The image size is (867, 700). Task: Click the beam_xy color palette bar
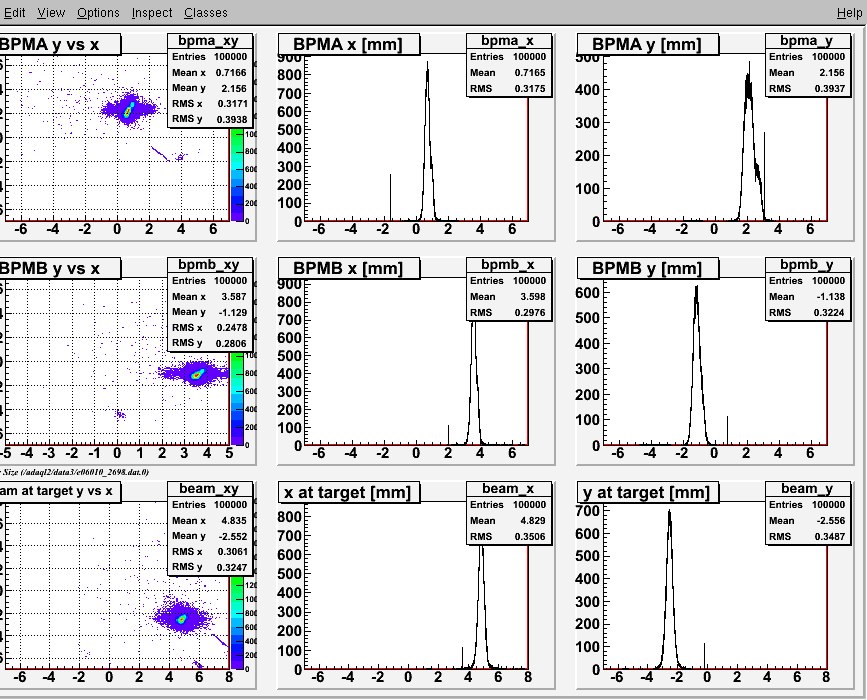(x=237, y=623)
